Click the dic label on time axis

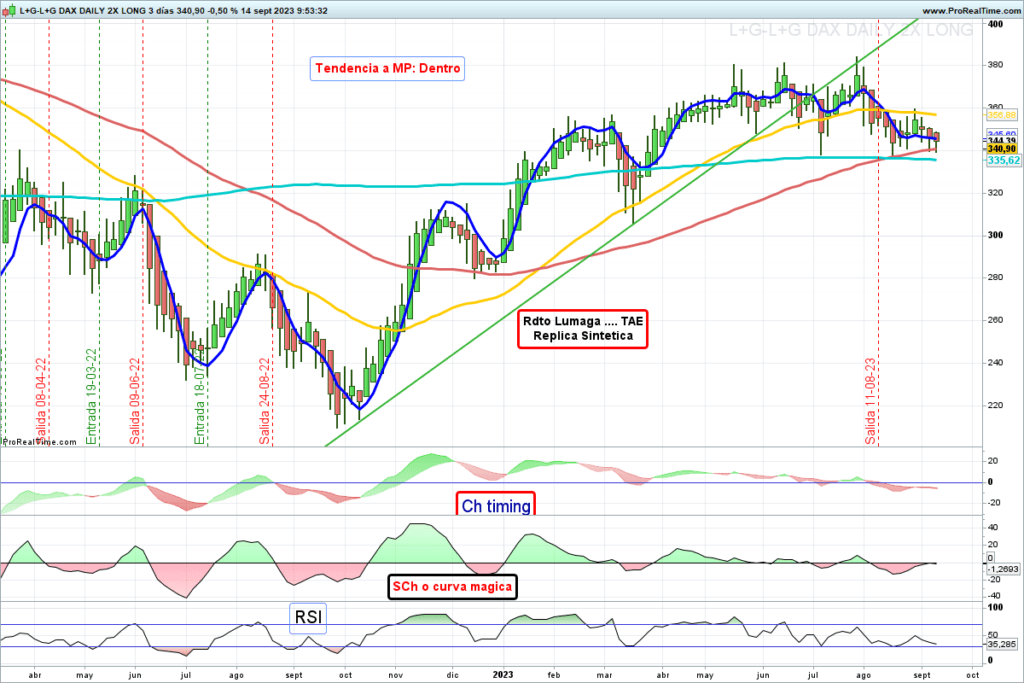(x=453, y=675)
